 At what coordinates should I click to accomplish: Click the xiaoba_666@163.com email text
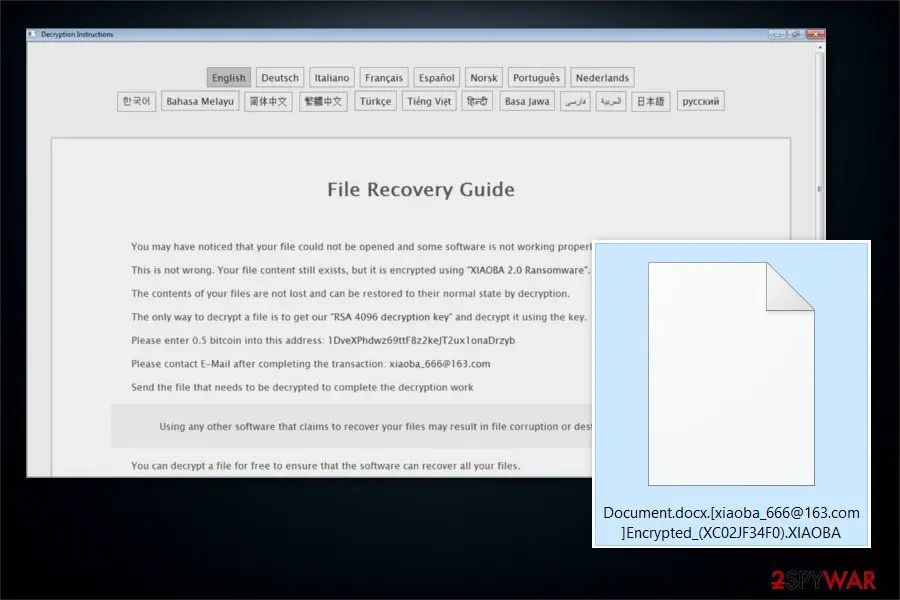tap(440, 364)
